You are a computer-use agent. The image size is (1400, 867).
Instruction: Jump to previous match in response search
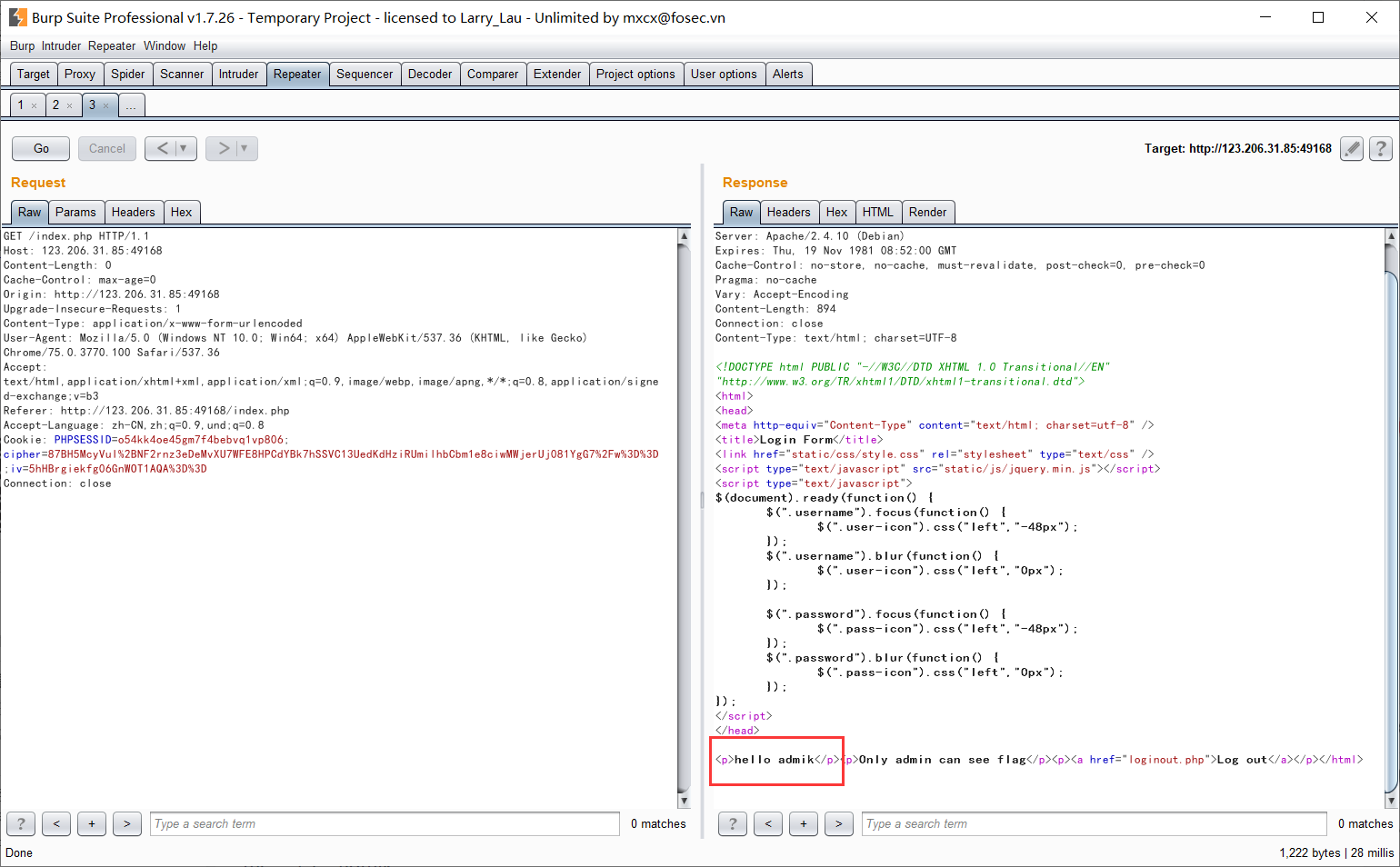768,823
